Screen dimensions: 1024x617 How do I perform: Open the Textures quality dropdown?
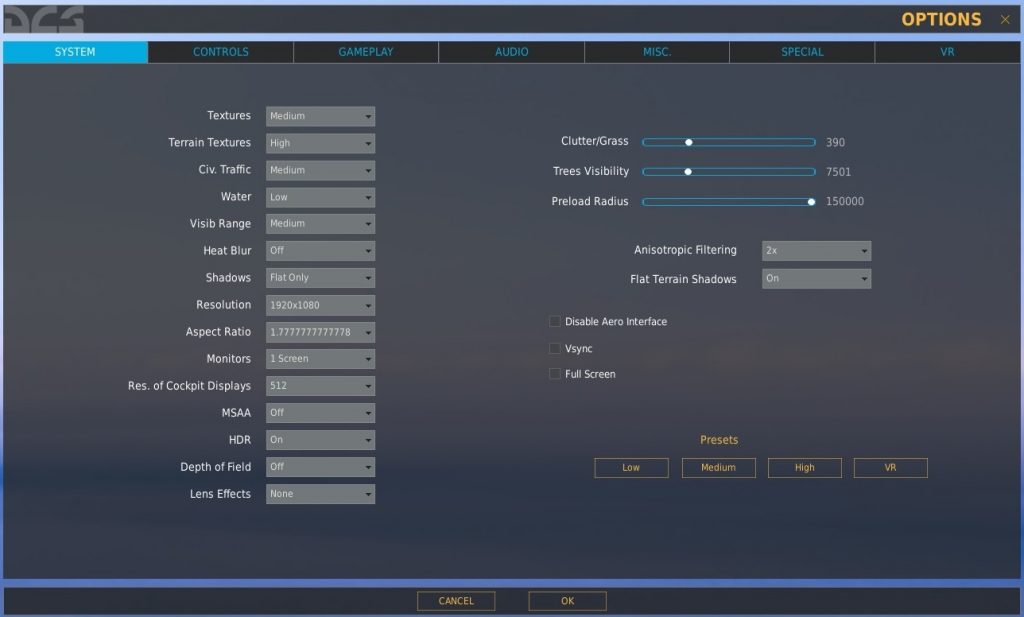319,115
